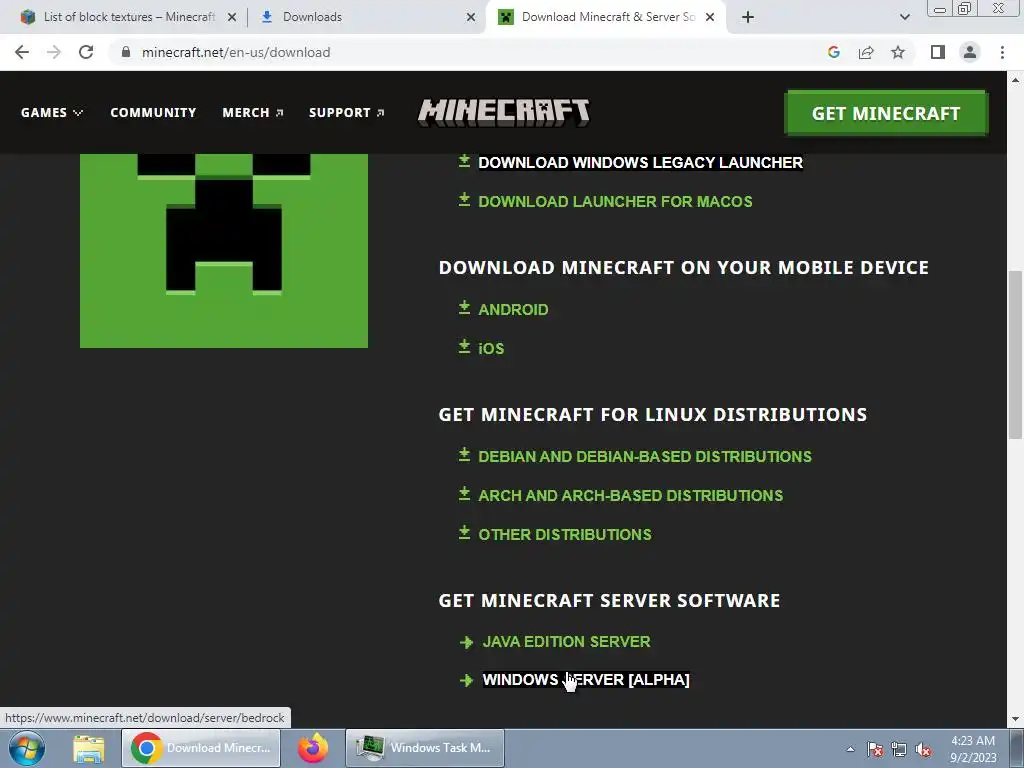This screenshot has width=1024, height=768.
Task: Close the Downloads tab
Action: [x=471, y=18]
